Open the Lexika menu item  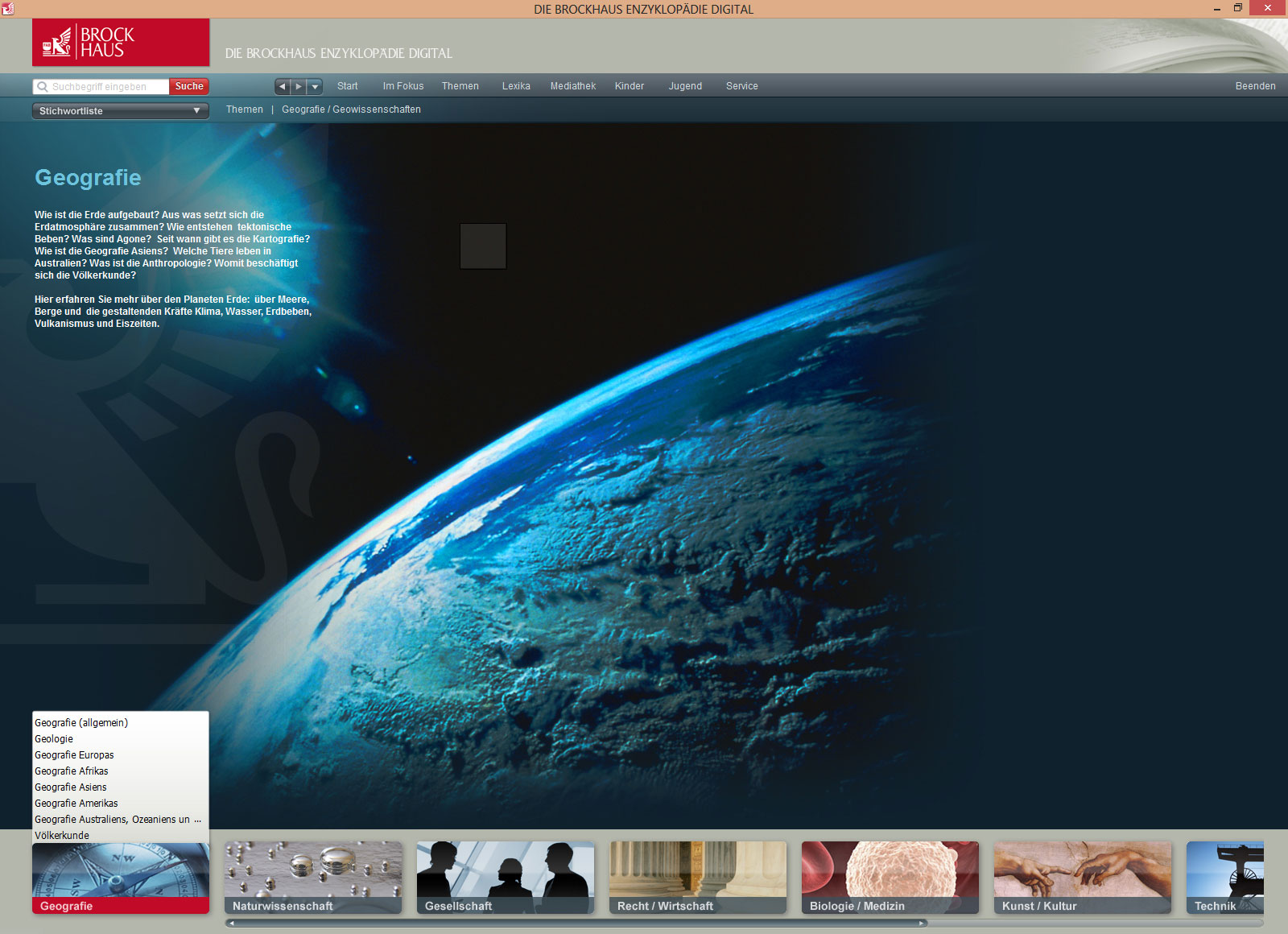(x=516, y=86)
